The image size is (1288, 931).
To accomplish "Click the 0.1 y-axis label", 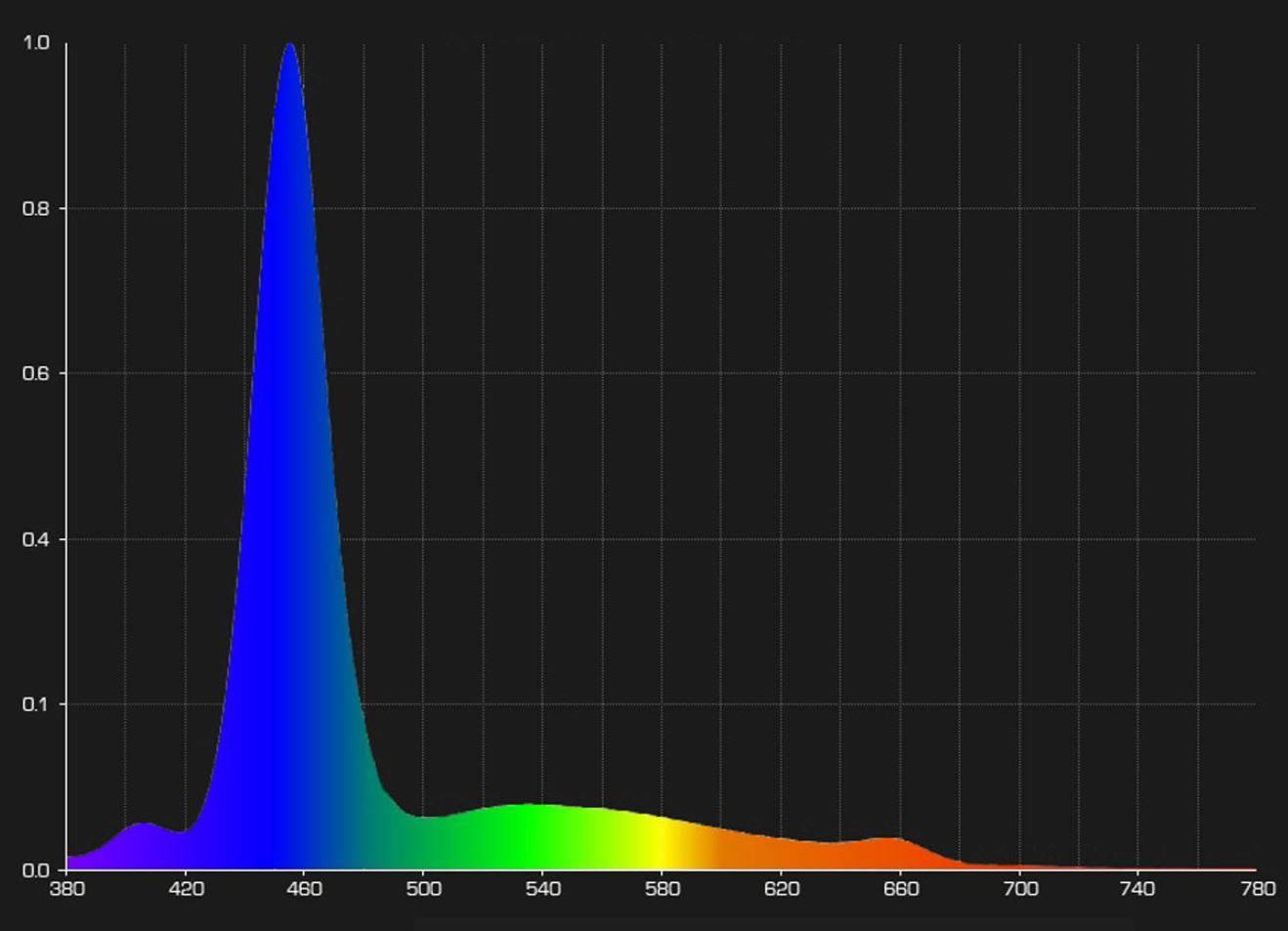I will (x=36, y=704).
